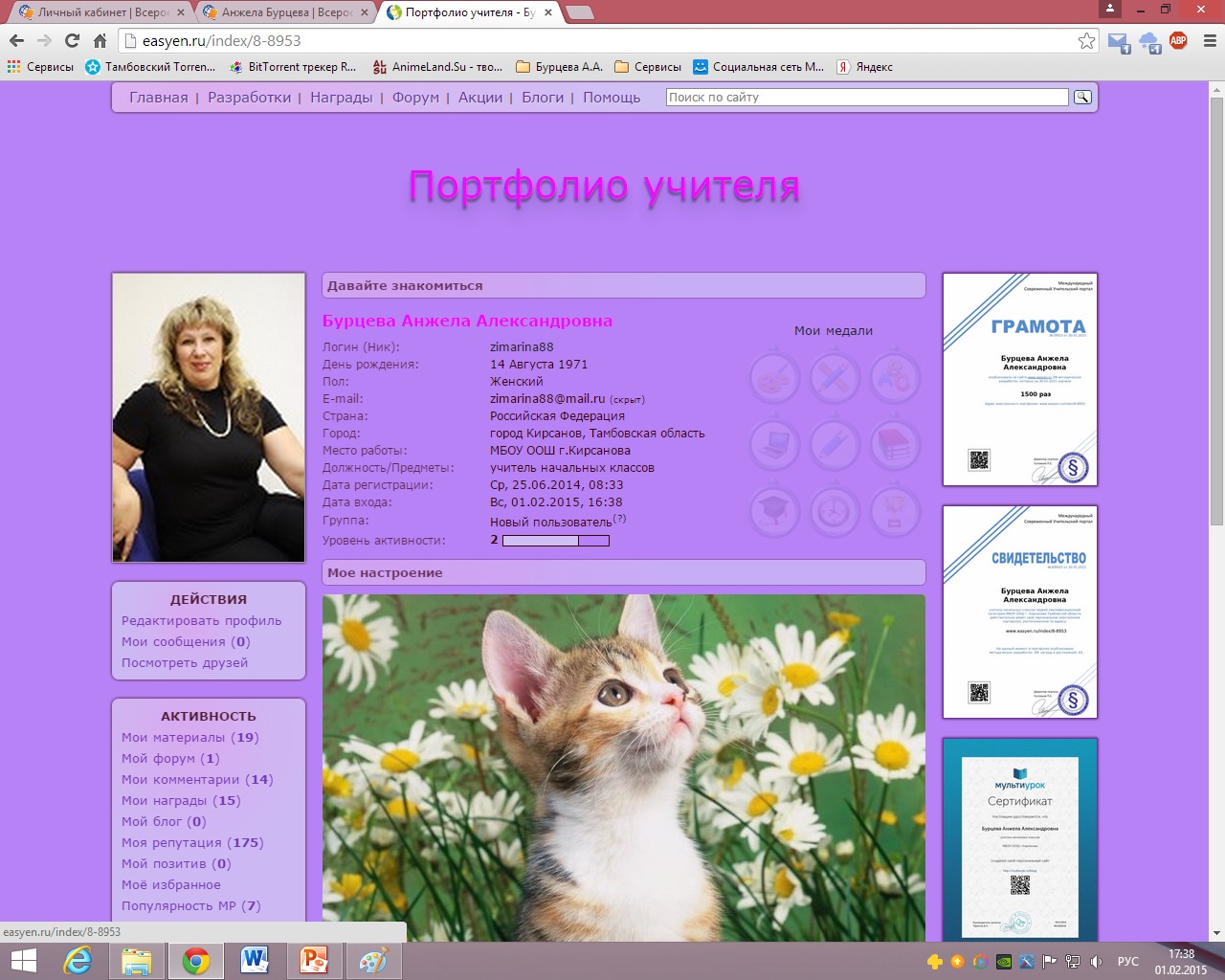Bookmark this page with the star icon
The image size is (1225, 980).
pyautogui.click(x=1086, y=41)
